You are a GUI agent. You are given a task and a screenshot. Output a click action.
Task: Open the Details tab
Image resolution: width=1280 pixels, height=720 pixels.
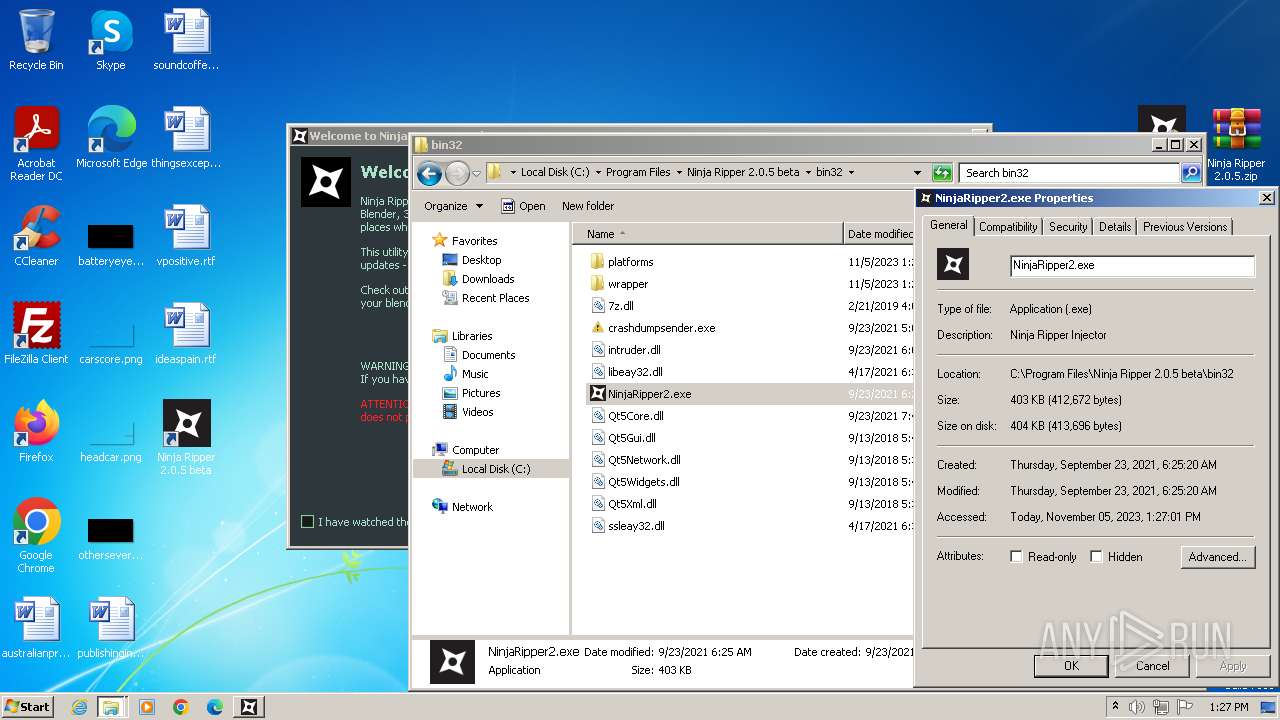1115,227
